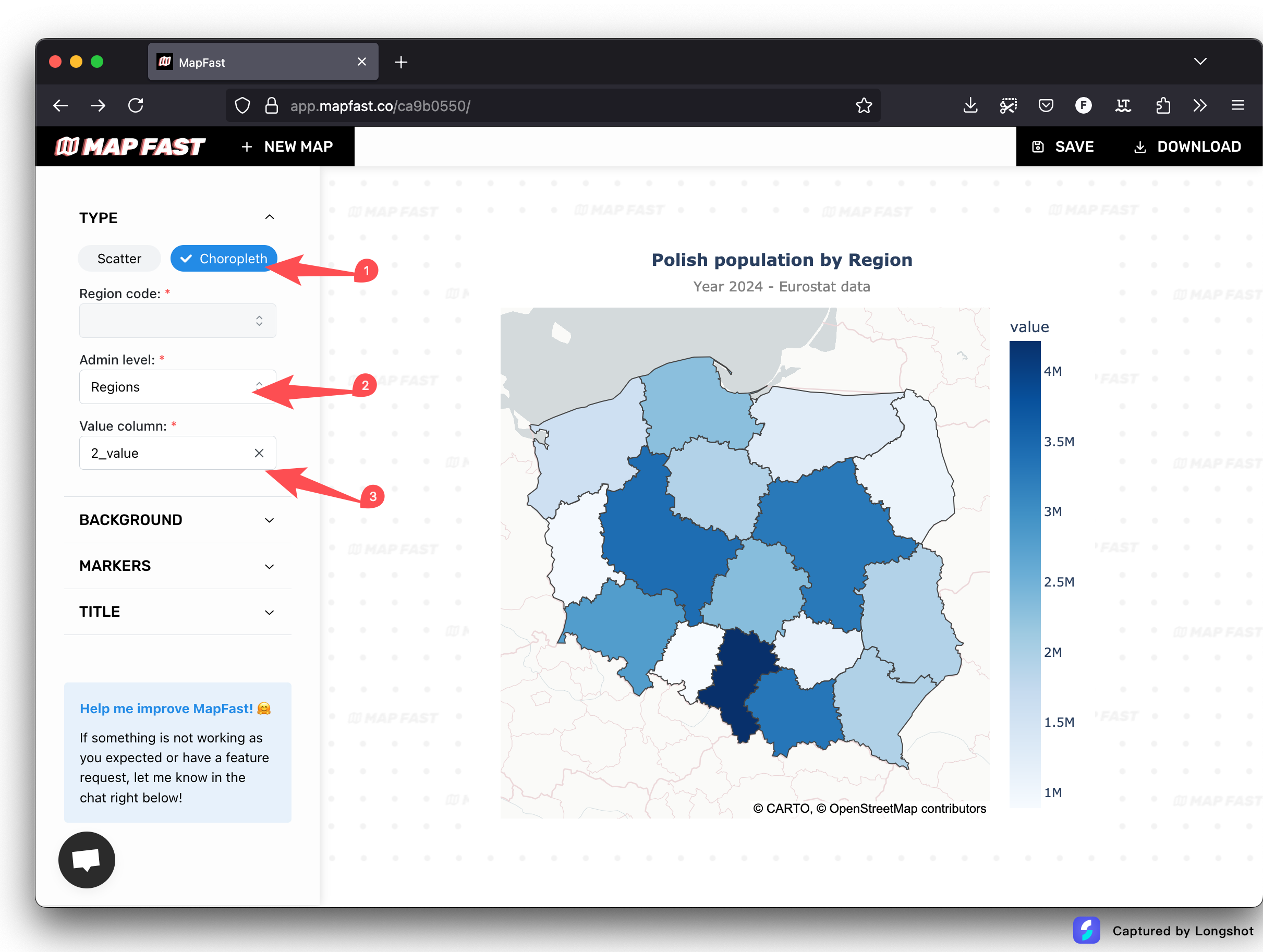Click the macOS green fullscreen button
The image size is (1263, 952).
click(x=97, y=62)
